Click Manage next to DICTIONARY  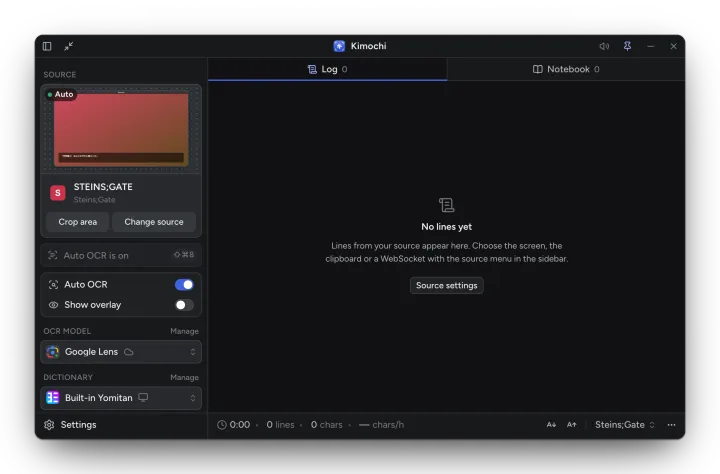click(184, 377)
